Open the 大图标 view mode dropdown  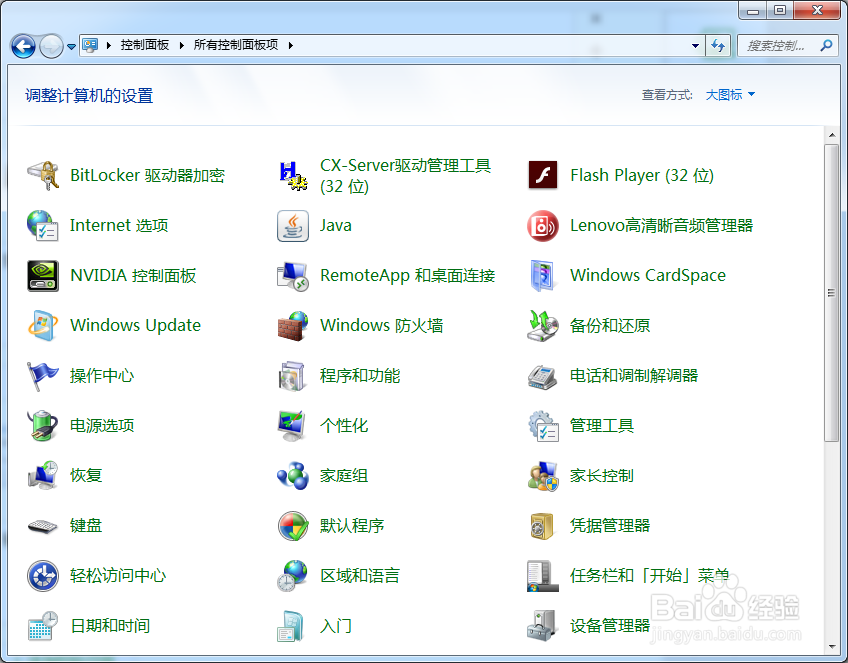click(x=730, y=95)
